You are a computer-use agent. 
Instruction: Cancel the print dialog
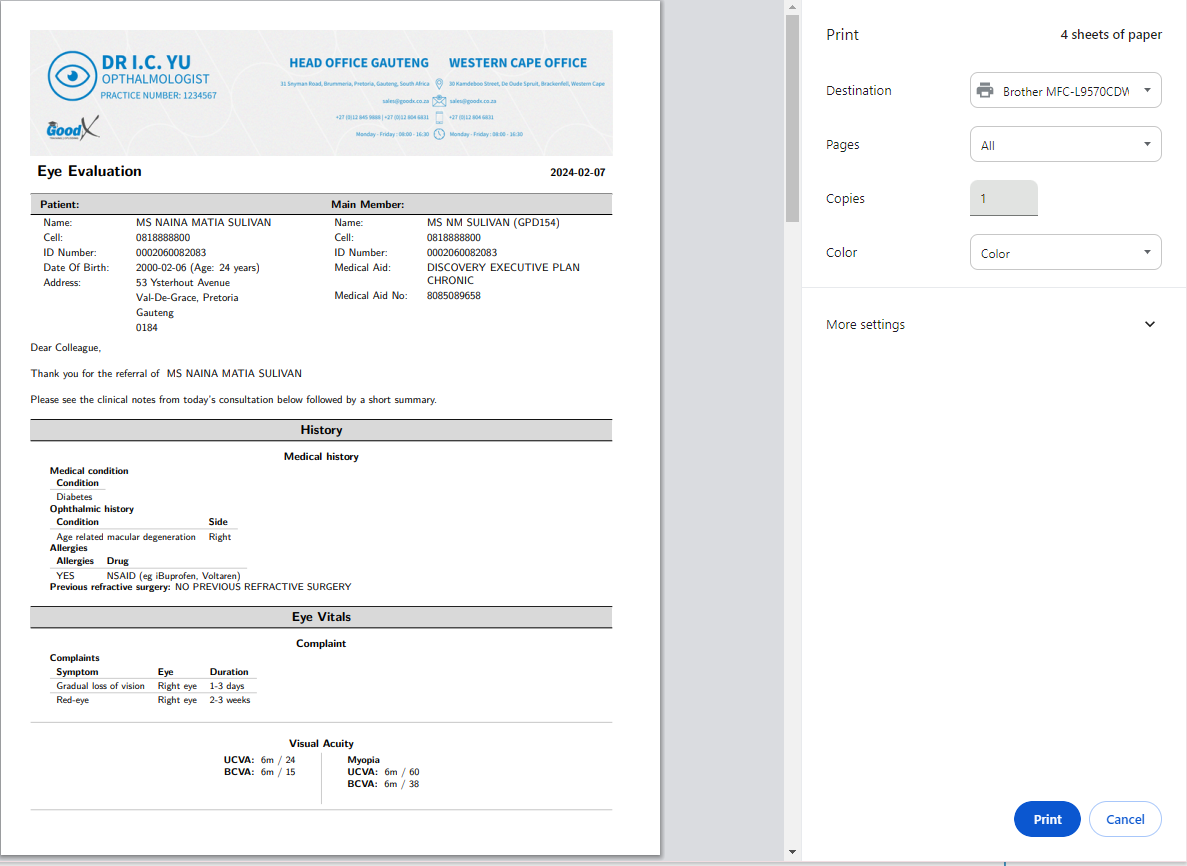pos(1124,819)
